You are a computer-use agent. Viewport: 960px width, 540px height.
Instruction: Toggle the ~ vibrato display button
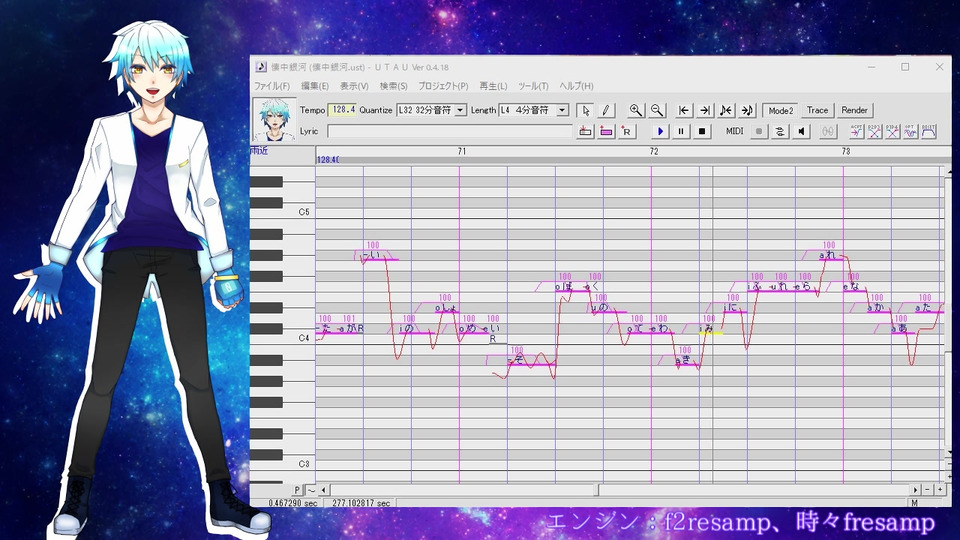[x=311, y=490]
